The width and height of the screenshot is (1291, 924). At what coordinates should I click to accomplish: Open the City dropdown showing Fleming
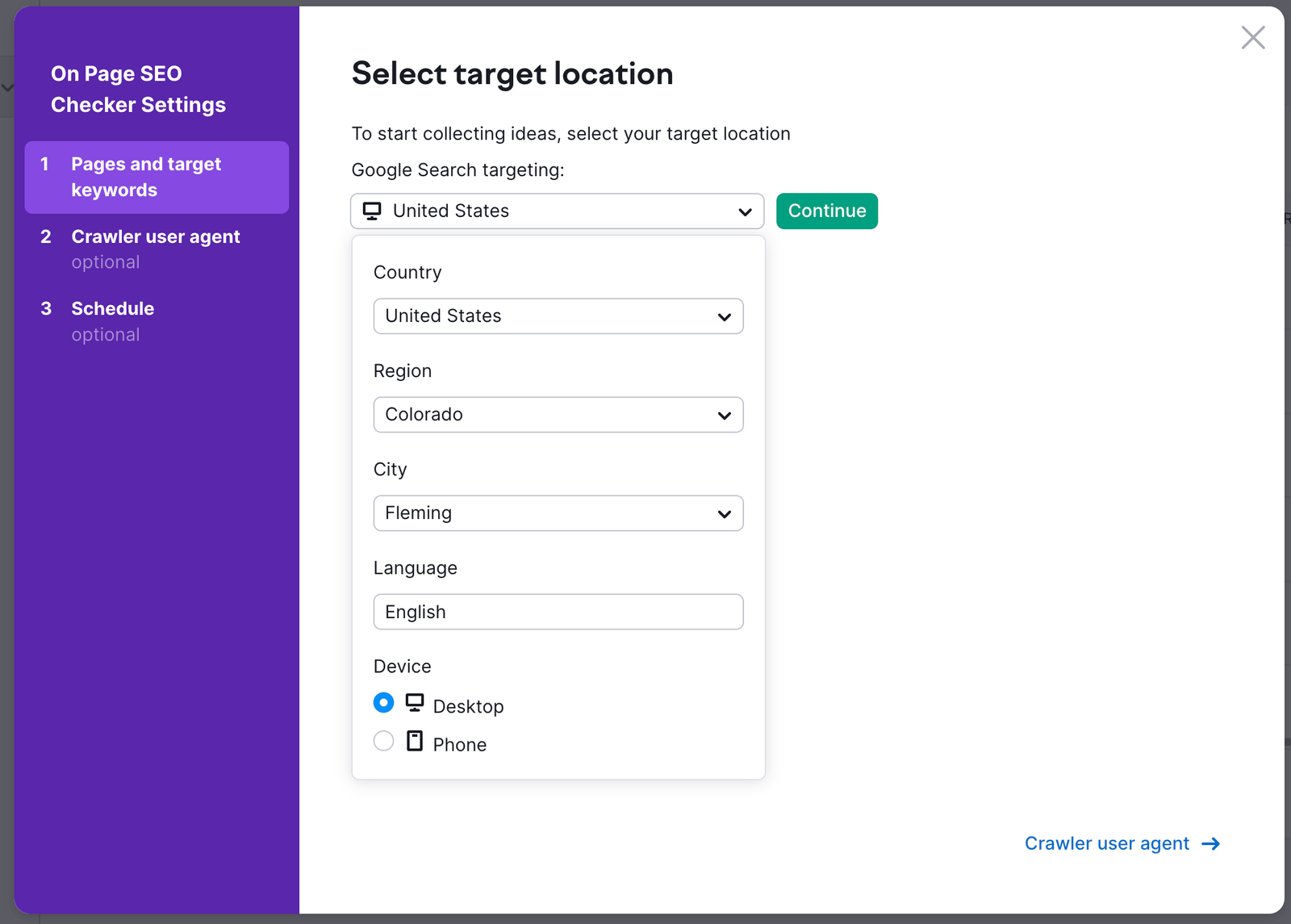(x=558, y=513)
